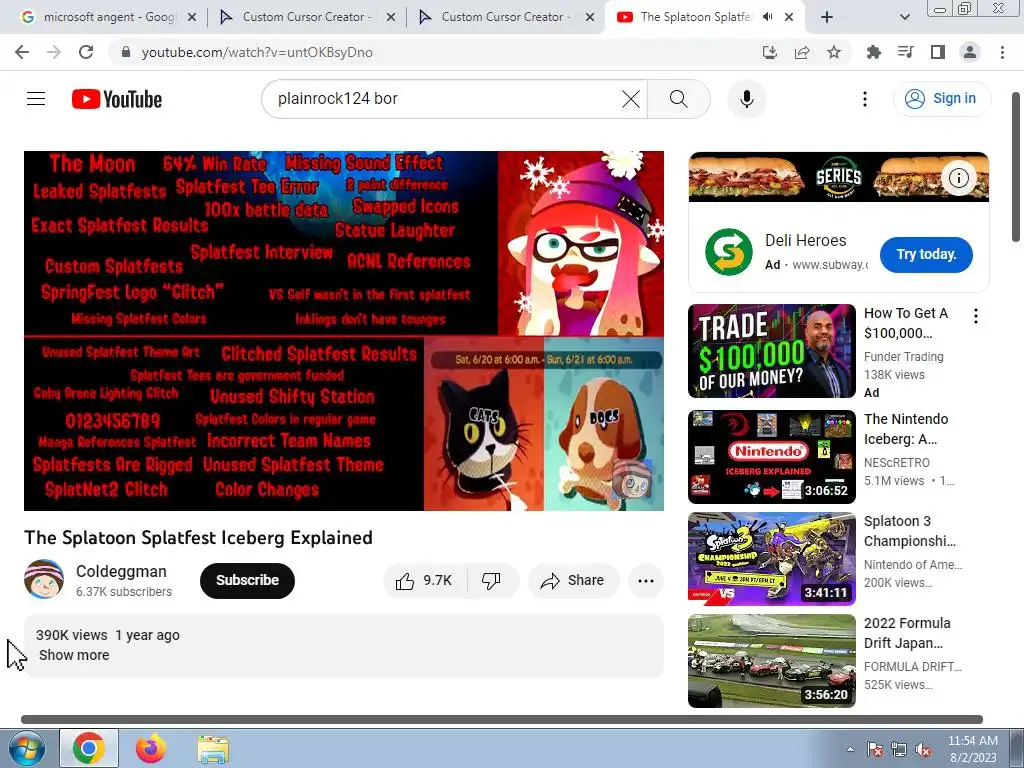Open Splatoon 3 Championship video thumbnail
The image size is (1024, 768).
pyautogui.click(x=771, y=559)
